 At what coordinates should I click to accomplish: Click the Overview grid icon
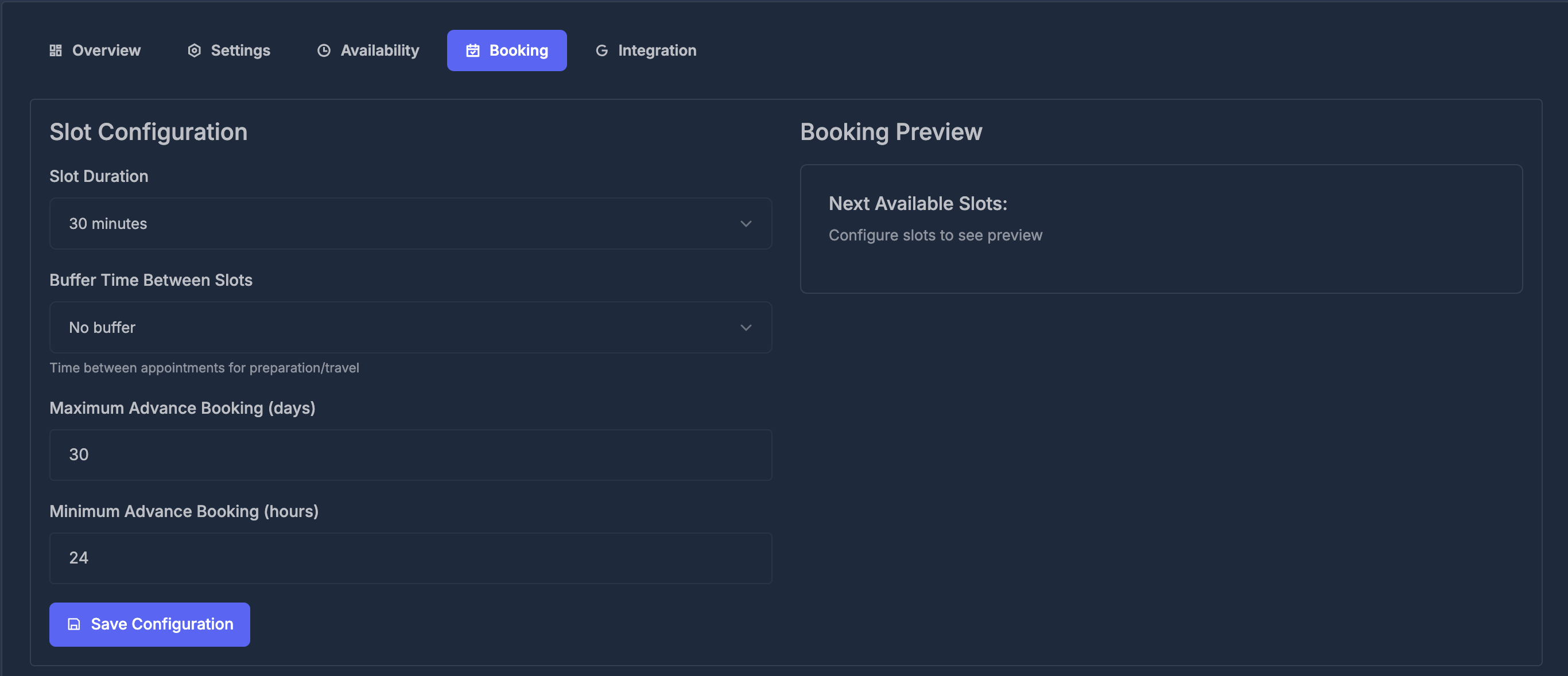click(x=56, y=50)
